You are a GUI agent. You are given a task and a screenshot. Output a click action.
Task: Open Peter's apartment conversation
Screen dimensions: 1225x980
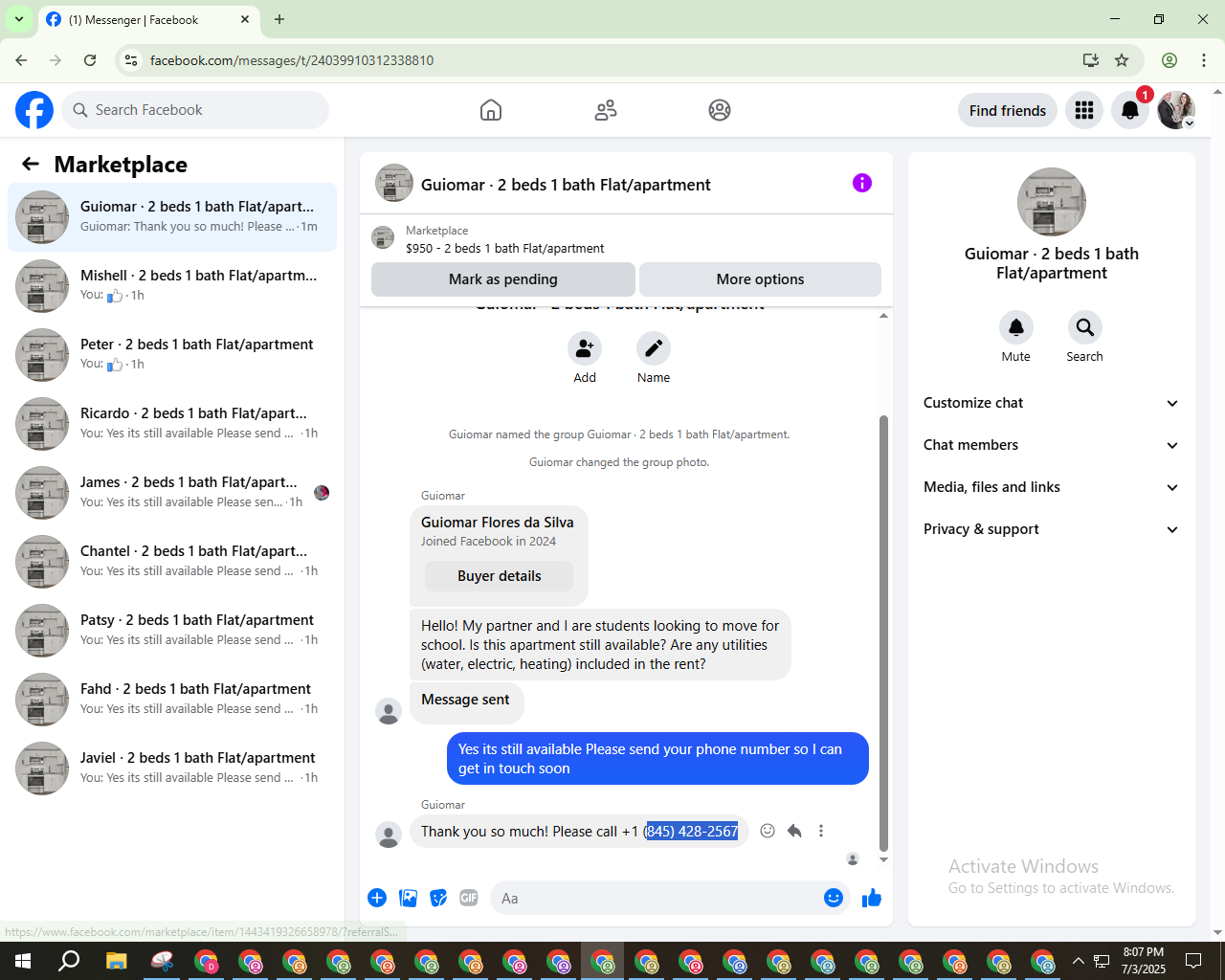pyautogui.click(x=172, y=355)
